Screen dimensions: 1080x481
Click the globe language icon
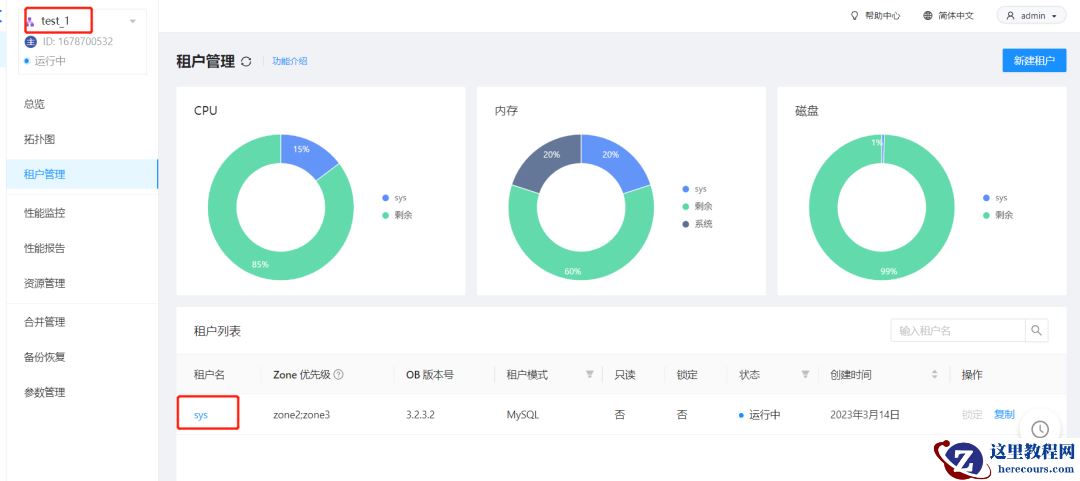928,16
